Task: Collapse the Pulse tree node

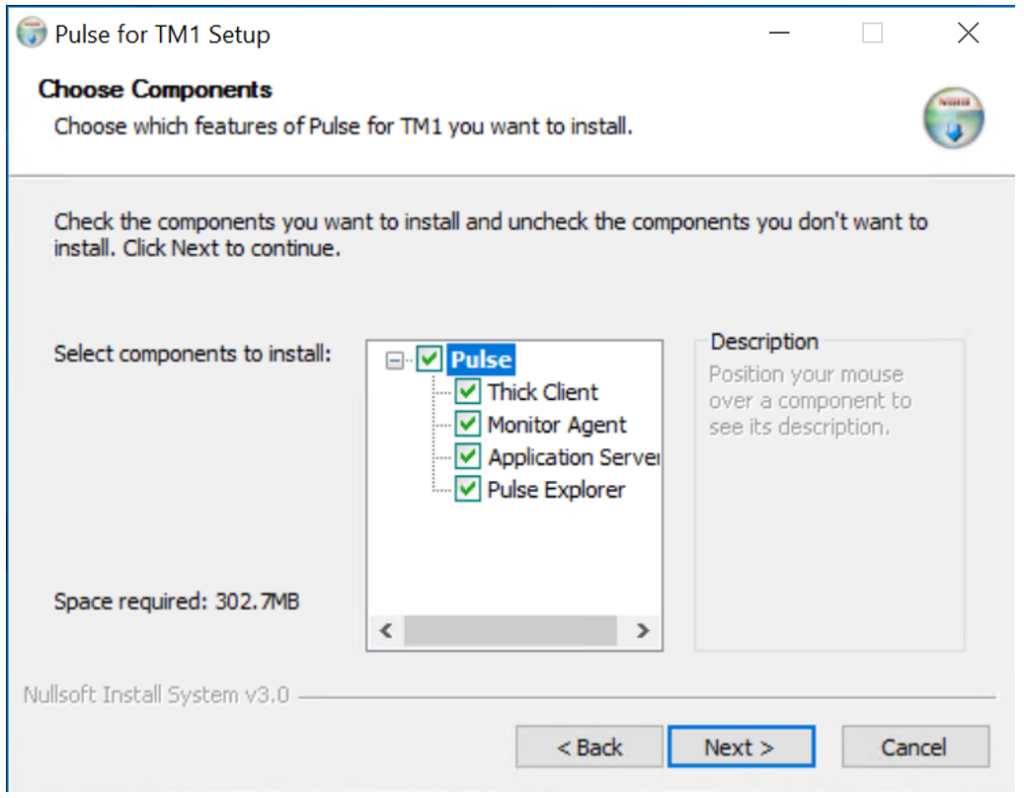Action: [x=395, y=359]
